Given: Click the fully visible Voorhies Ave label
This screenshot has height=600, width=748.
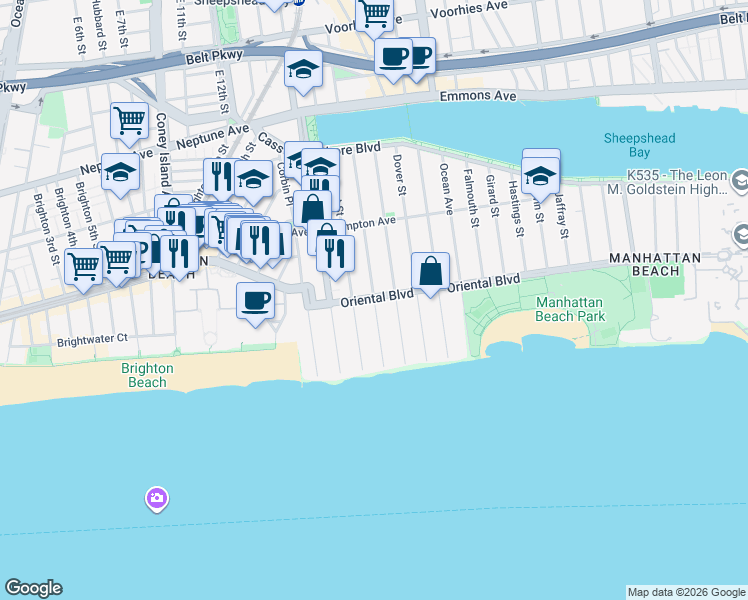Looking at the screenshot, I should (x=469, y=10).
